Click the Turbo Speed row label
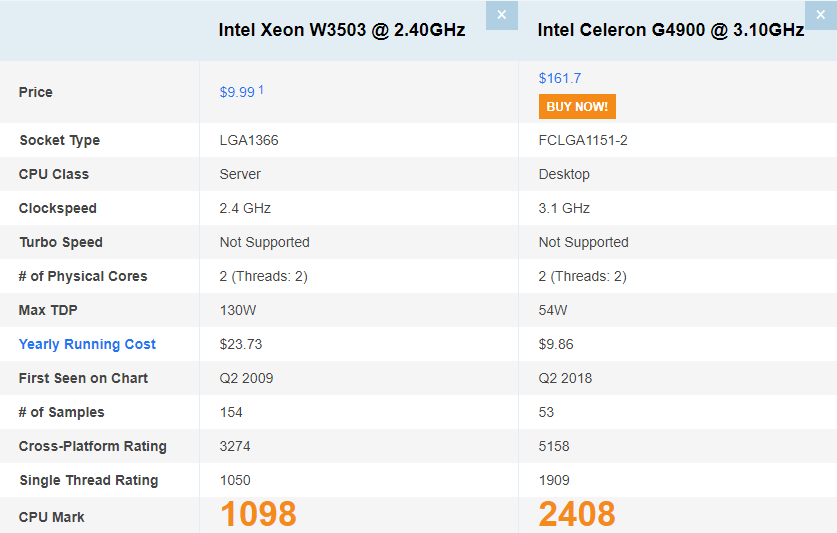Image resolution: width=837 pixels, height=533 pixels. pyautogui.click(x=61, y=242)
